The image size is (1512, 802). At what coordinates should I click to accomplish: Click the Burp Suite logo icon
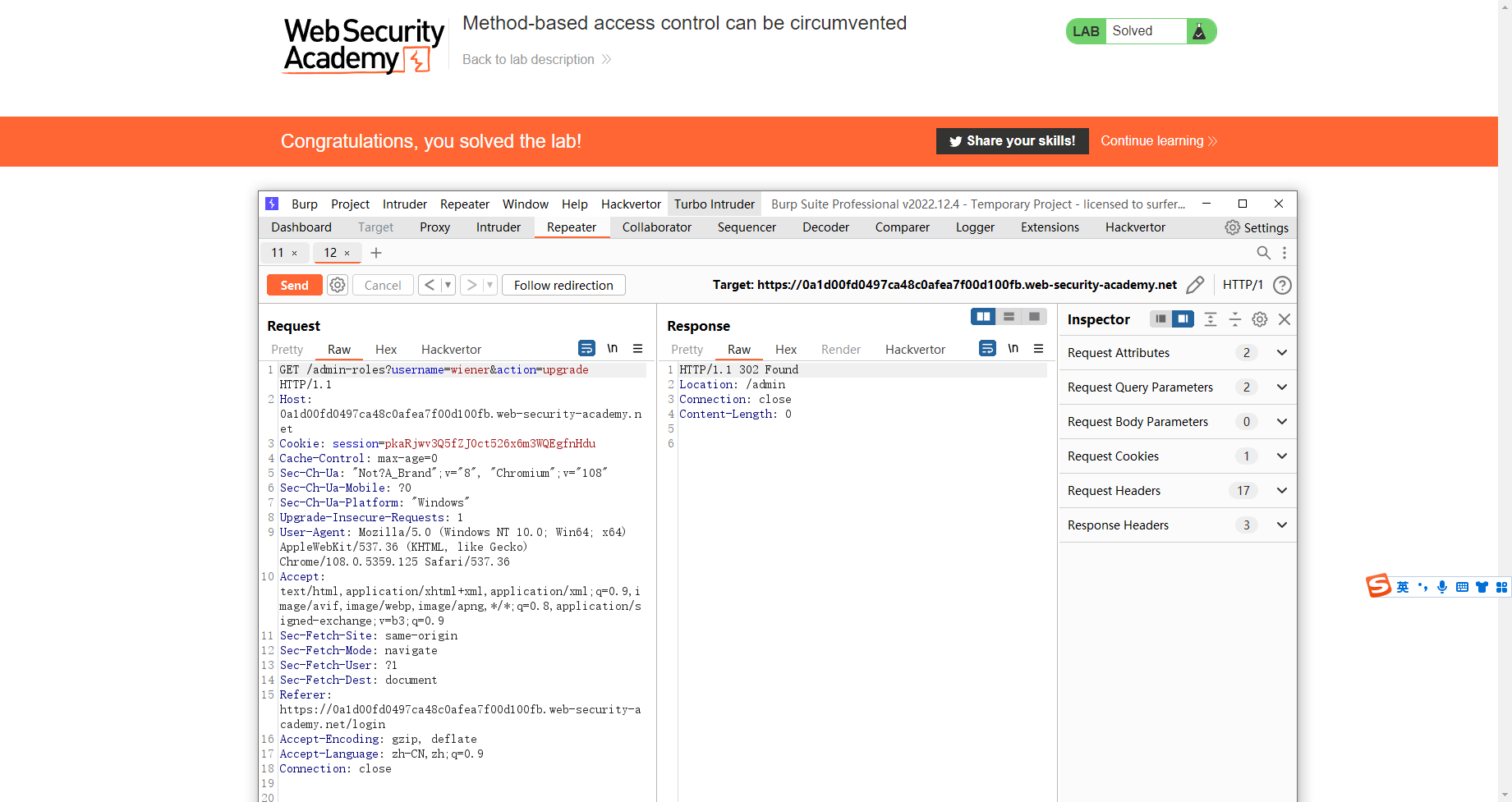tap(272, 204)
